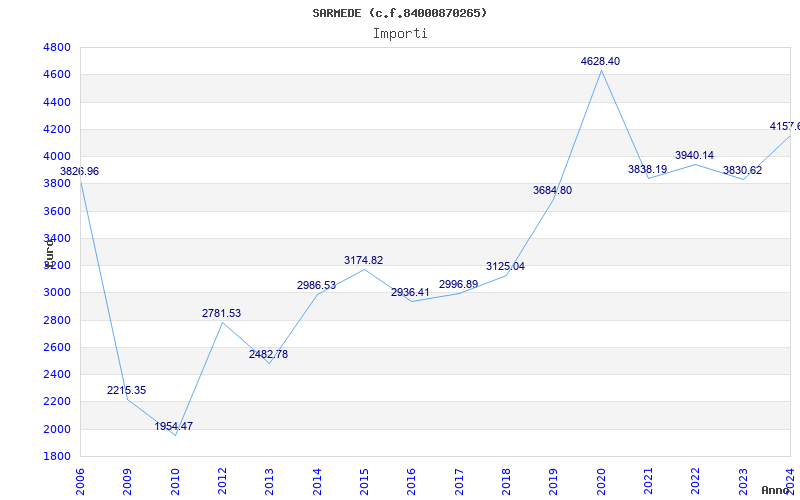This screenshot has width=800, height=500.
Task: Click the x-axis year 2018
Action: [506, 482]
